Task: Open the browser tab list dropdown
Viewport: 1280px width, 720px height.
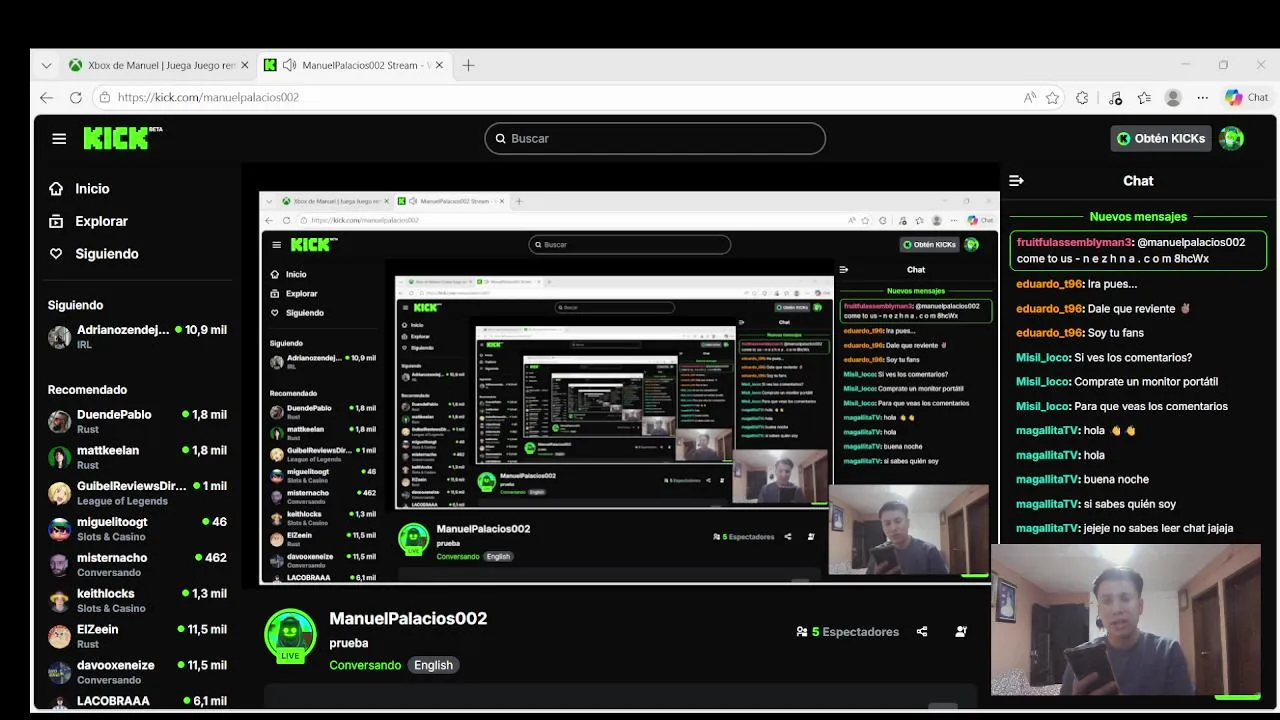Action: [46, 65]
